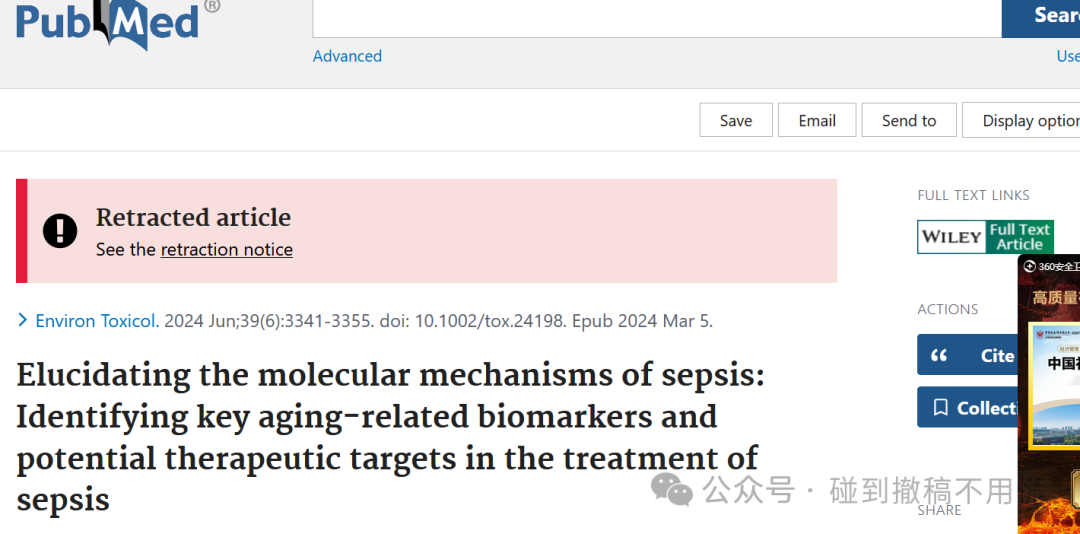Click the sepsis article title heading
The width and height of the screenshot is (1080, 534).
point(390,438)
